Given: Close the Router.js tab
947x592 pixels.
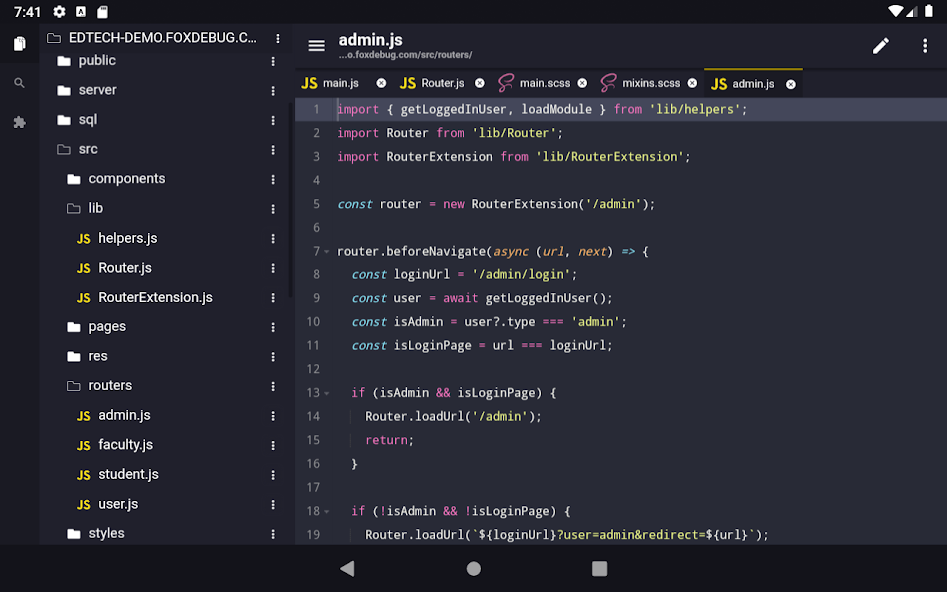Looking at the screenshot, I should (480, 84).
